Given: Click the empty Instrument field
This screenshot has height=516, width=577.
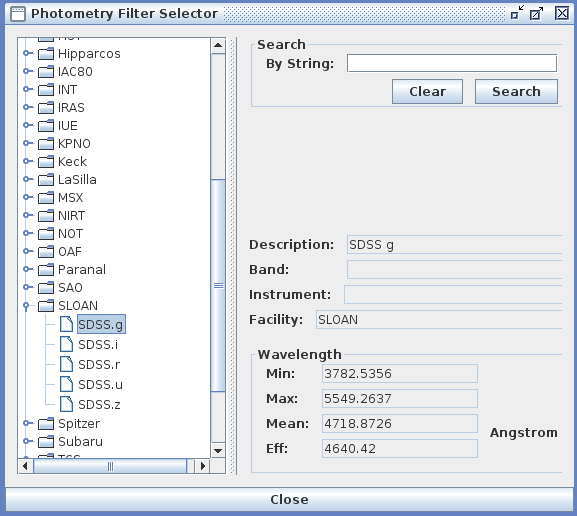Looking at the screenshot, I should [x=453, y=294].
